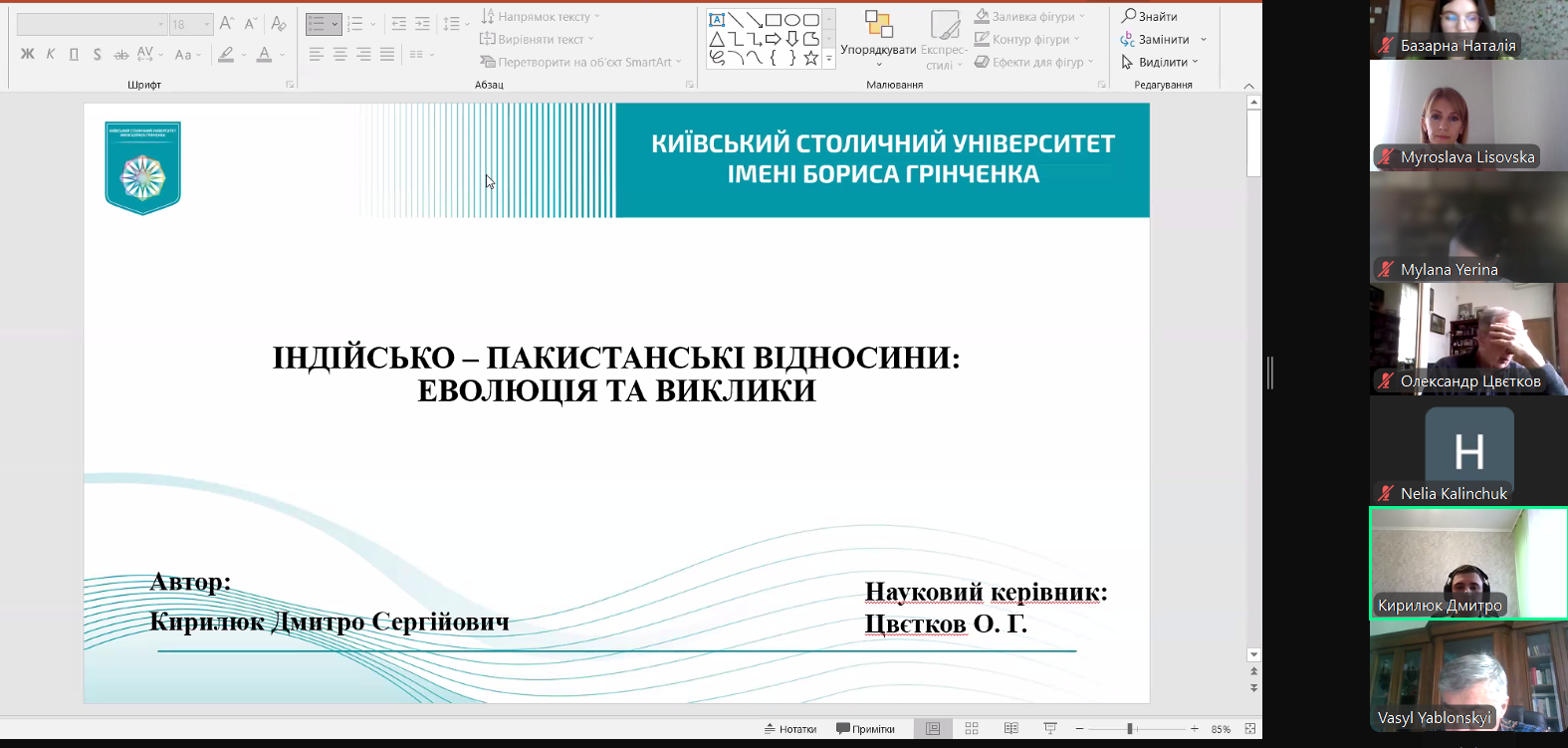Viewport: 1568px width, 748px height.
Task: Open Reading View from status bar
Action: pyautogui.click(x=1010, y=729)
